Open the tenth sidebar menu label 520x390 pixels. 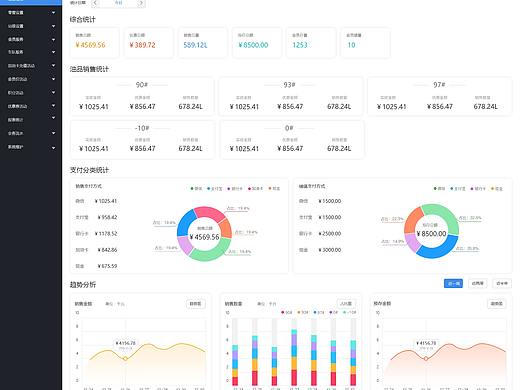click(x=15, y=133)
